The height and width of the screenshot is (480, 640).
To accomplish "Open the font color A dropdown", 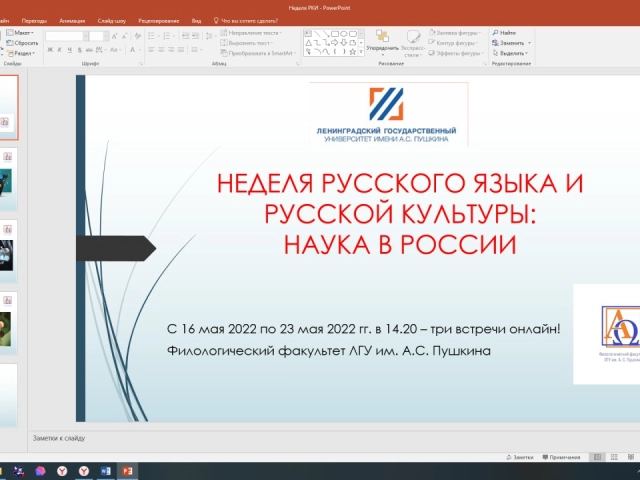I will (140, 50).
